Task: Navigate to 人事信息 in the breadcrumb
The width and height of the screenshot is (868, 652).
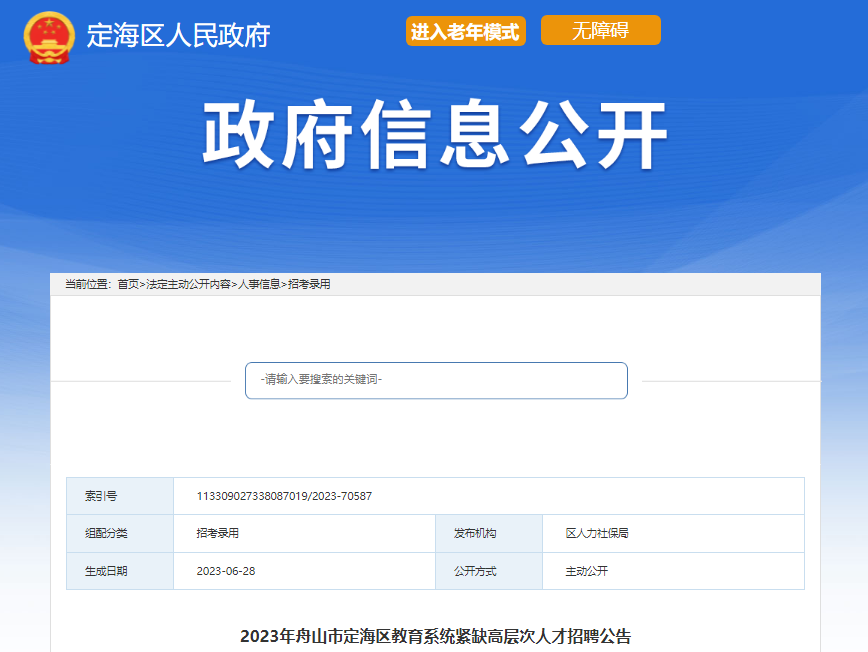Action: coord(259,285)
